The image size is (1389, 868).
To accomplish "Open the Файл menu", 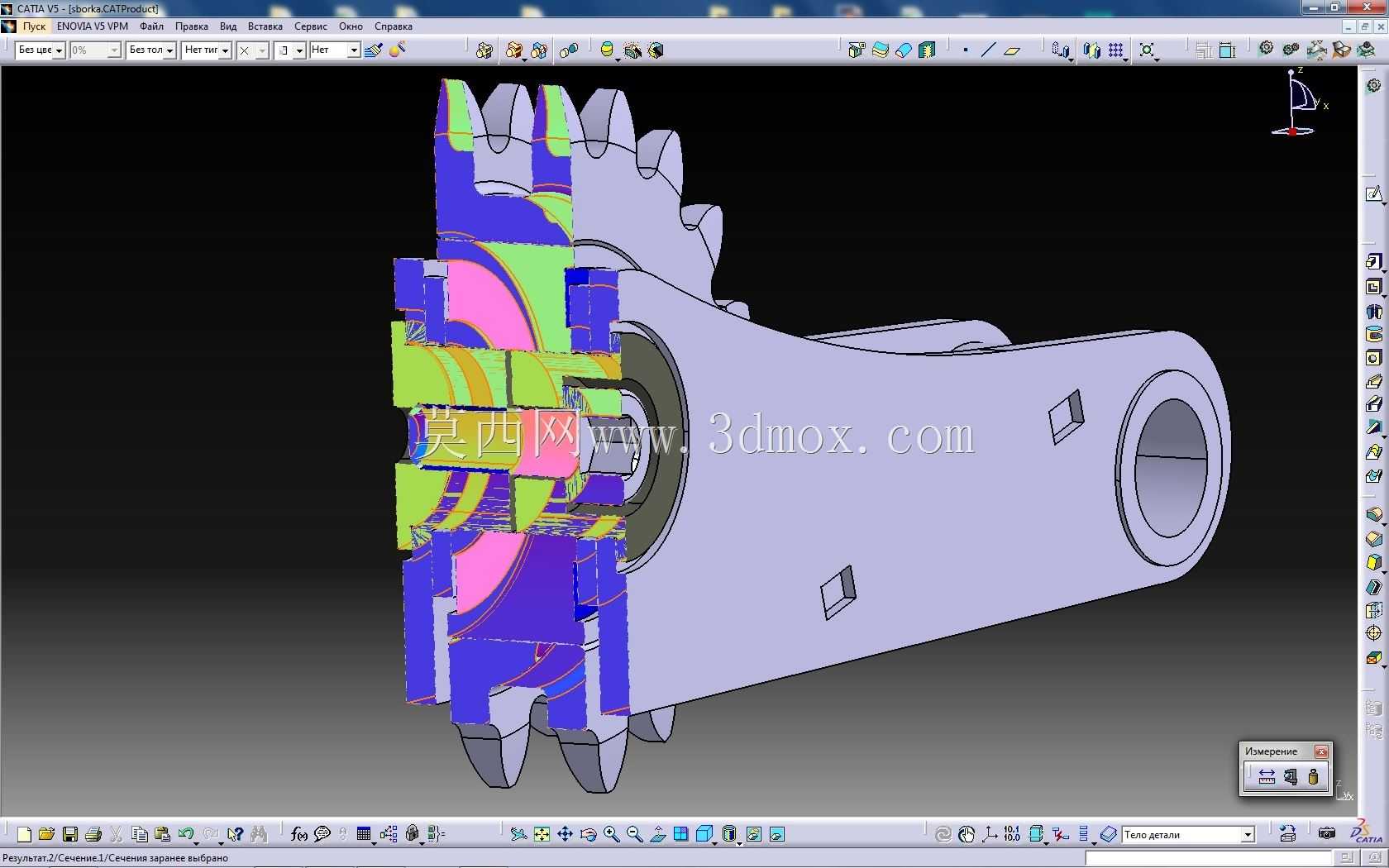I will coord(151,26).
